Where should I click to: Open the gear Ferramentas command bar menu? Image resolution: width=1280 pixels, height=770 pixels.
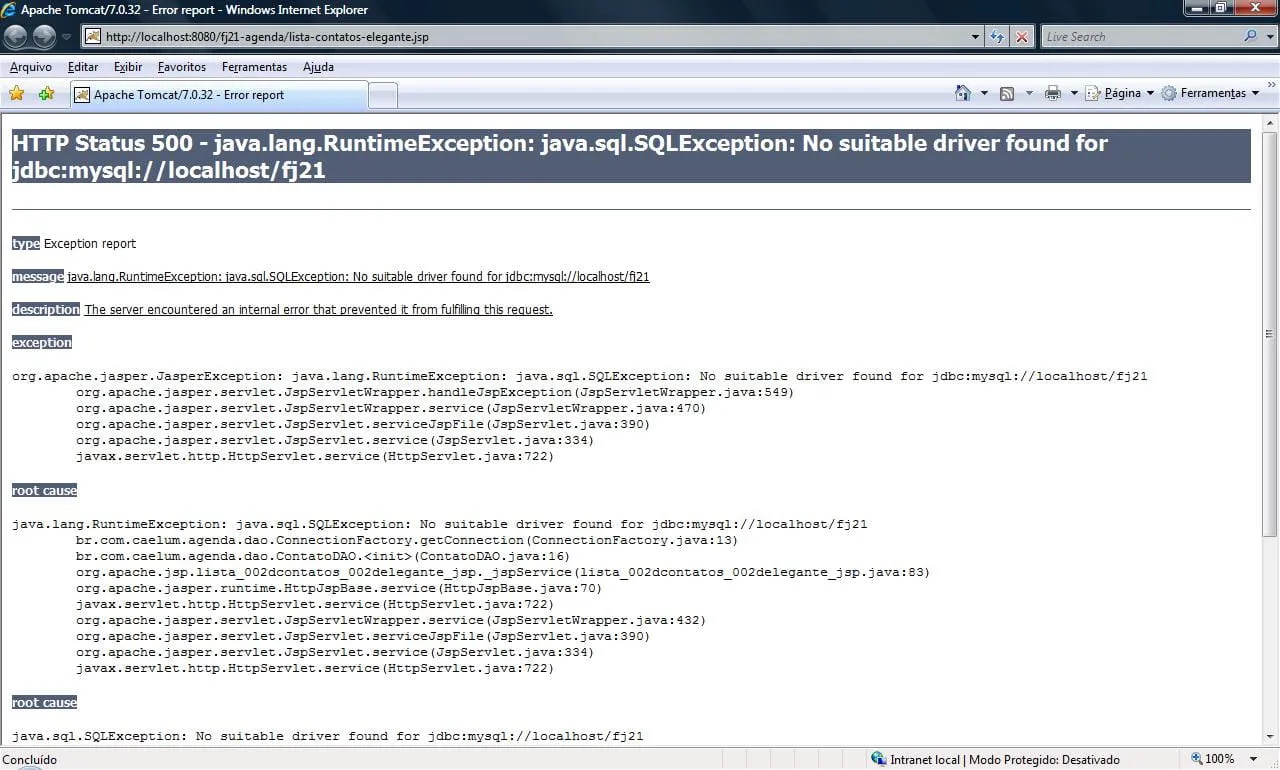click(1210, 93)
